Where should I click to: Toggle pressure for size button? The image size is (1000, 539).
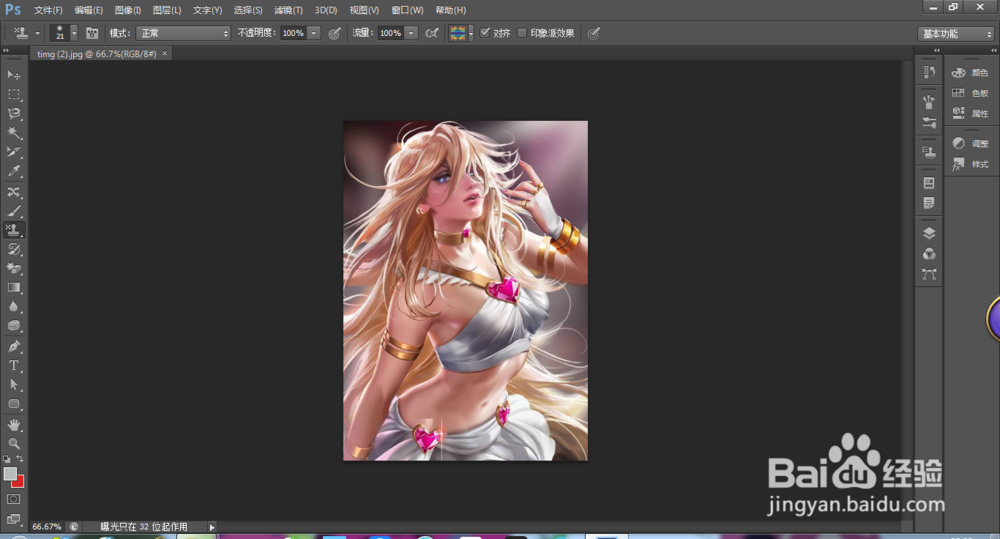(x=594, y=33)
